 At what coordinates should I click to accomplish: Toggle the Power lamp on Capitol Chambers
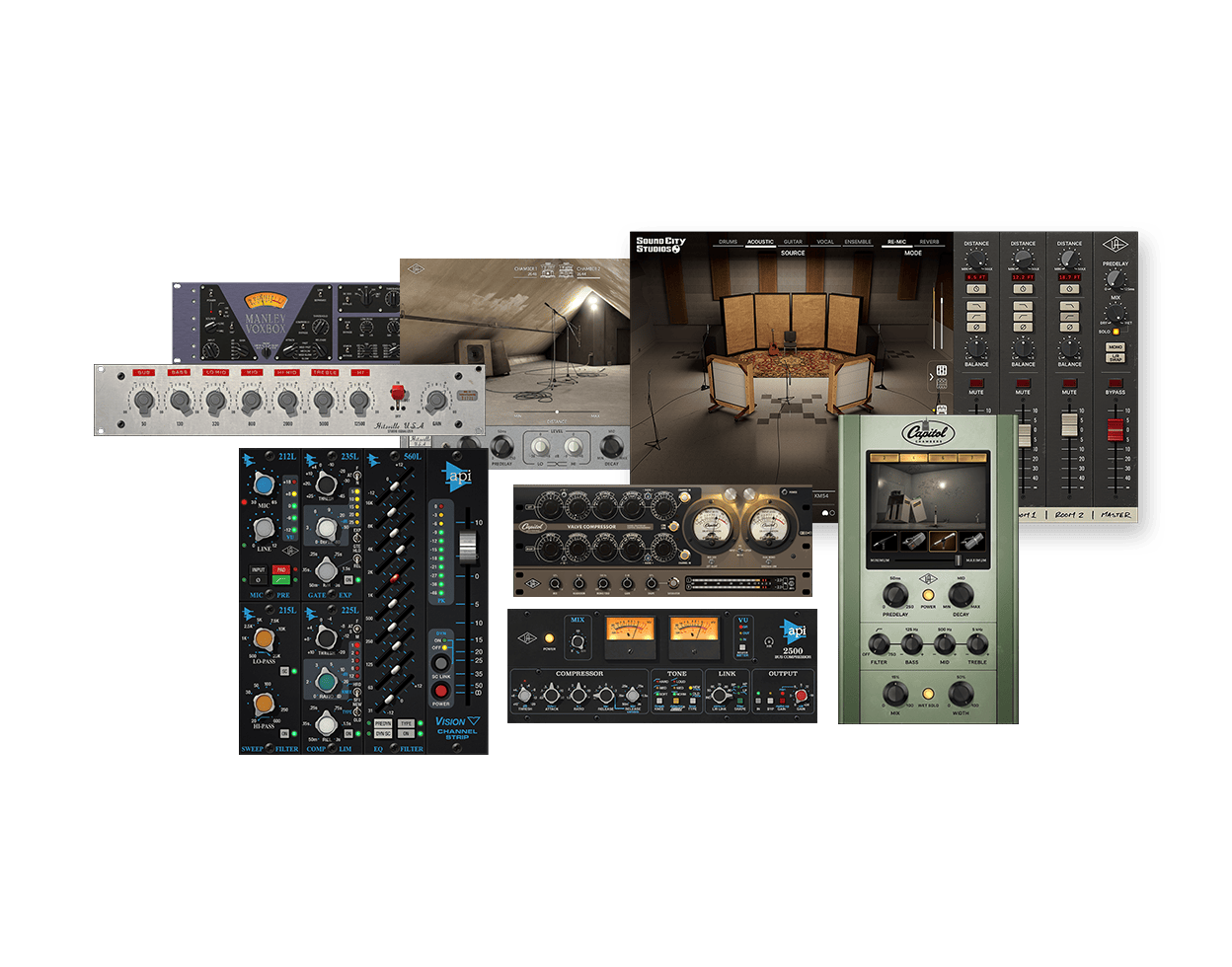[x=927, y=595]
